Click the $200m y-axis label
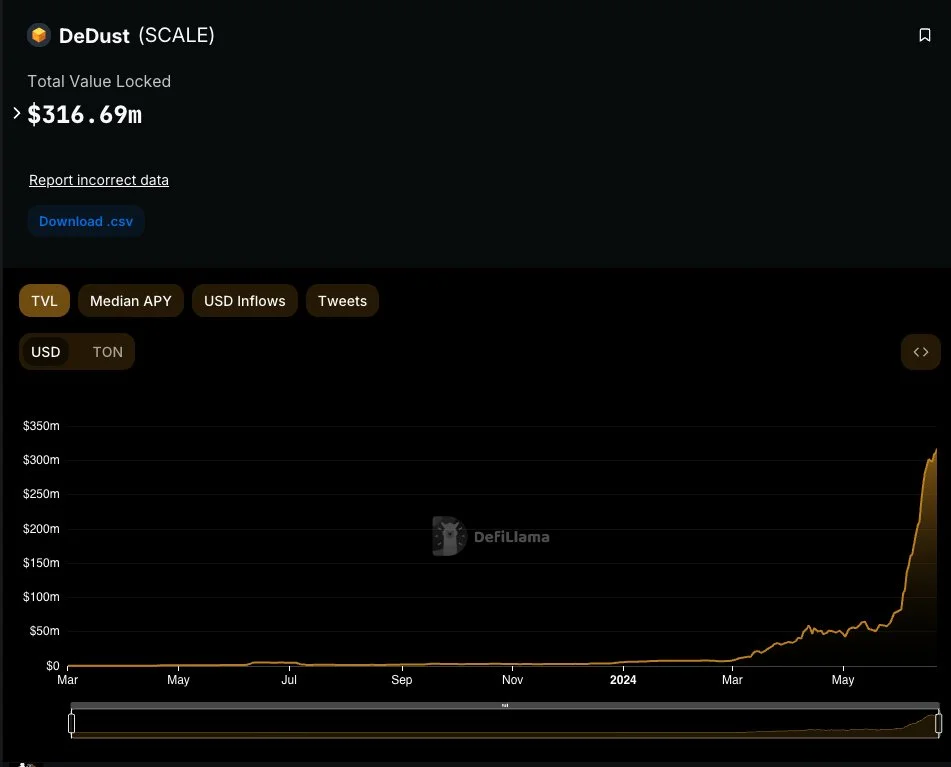 tap(41, 529)
